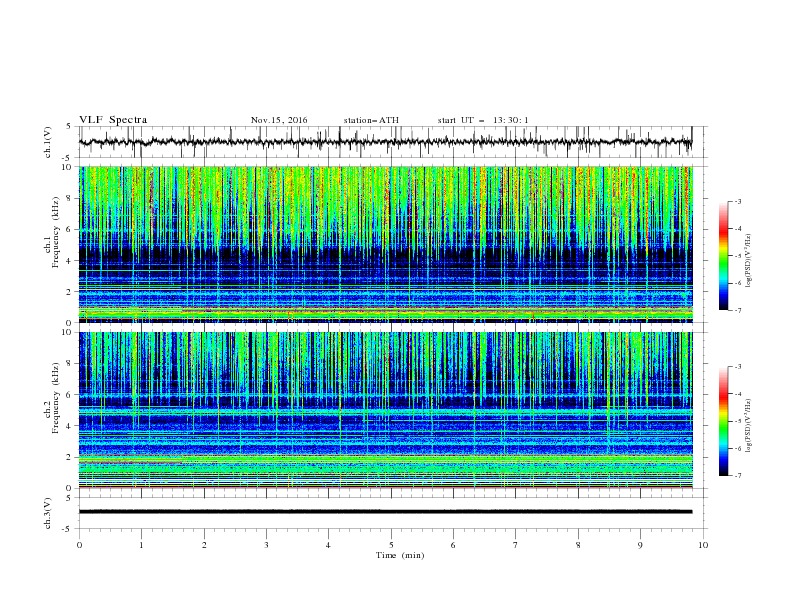The image size is (792, 612).
Task: Click the lower ch.2 color bar scale
Action: tap(723, 421)
